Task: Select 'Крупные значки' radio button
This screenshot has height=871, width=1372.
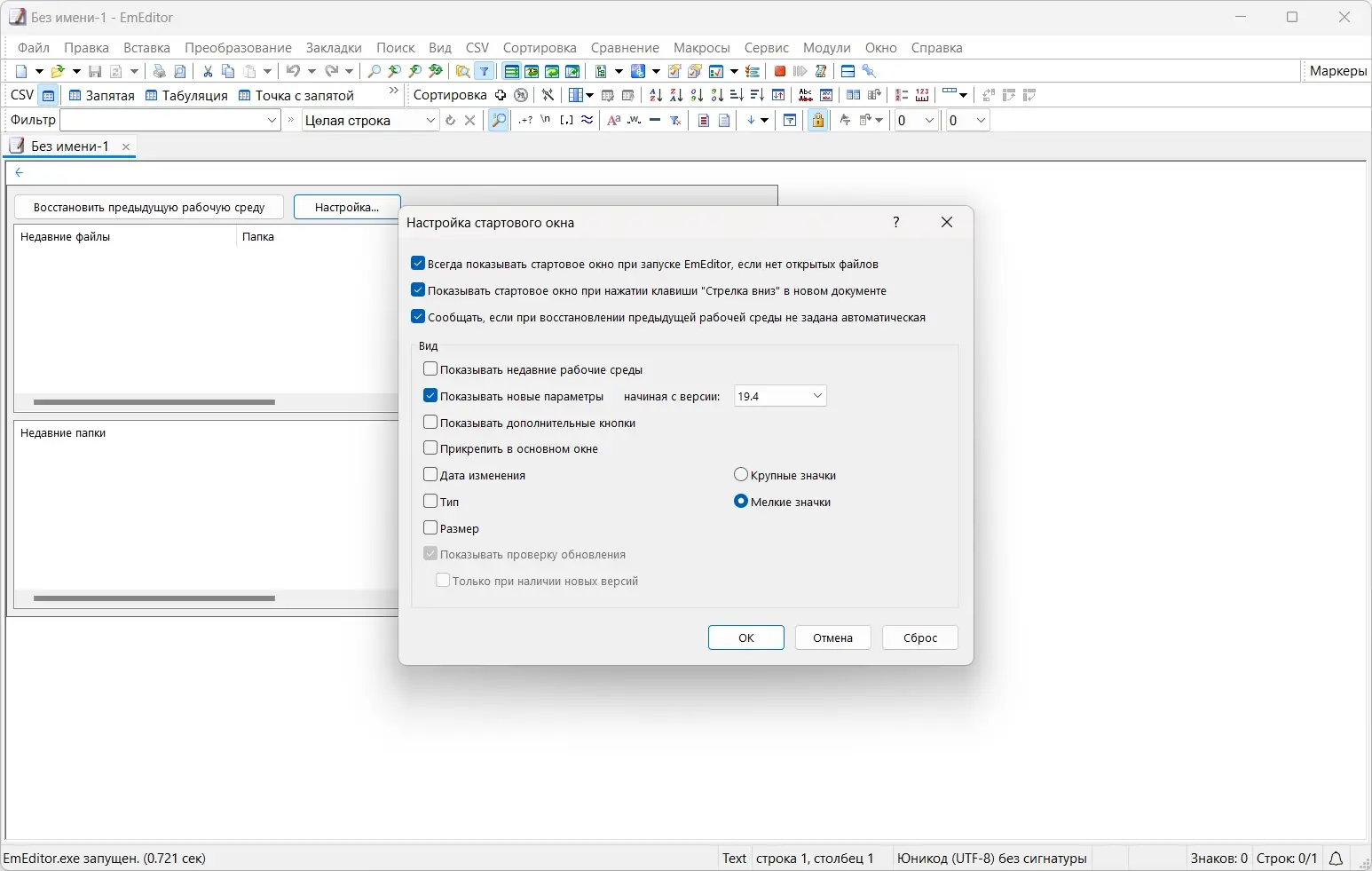Action: pyautogui.click(x=741, y=475)
